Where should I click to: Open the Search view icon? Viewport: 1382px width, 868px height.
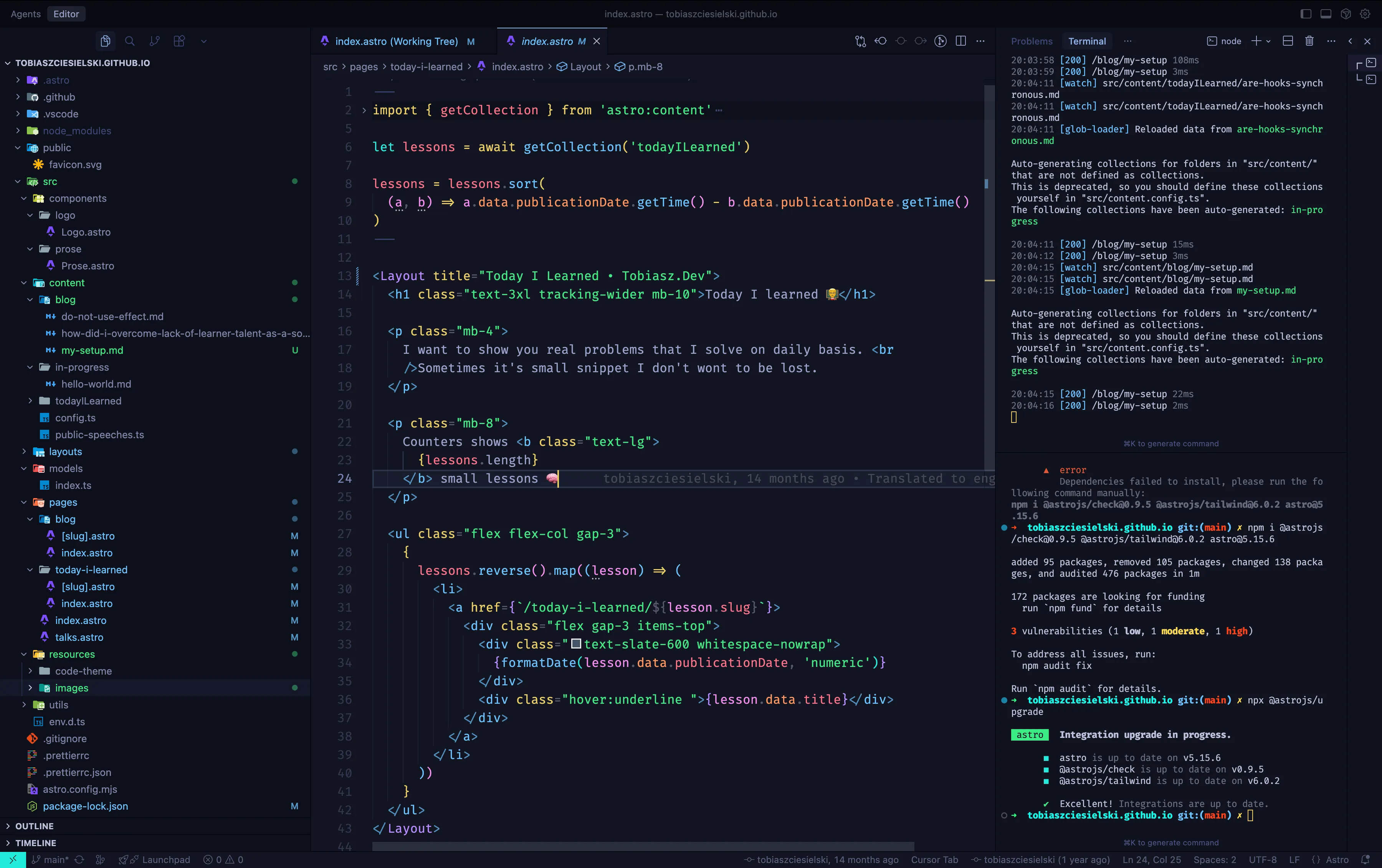[130, 41]
